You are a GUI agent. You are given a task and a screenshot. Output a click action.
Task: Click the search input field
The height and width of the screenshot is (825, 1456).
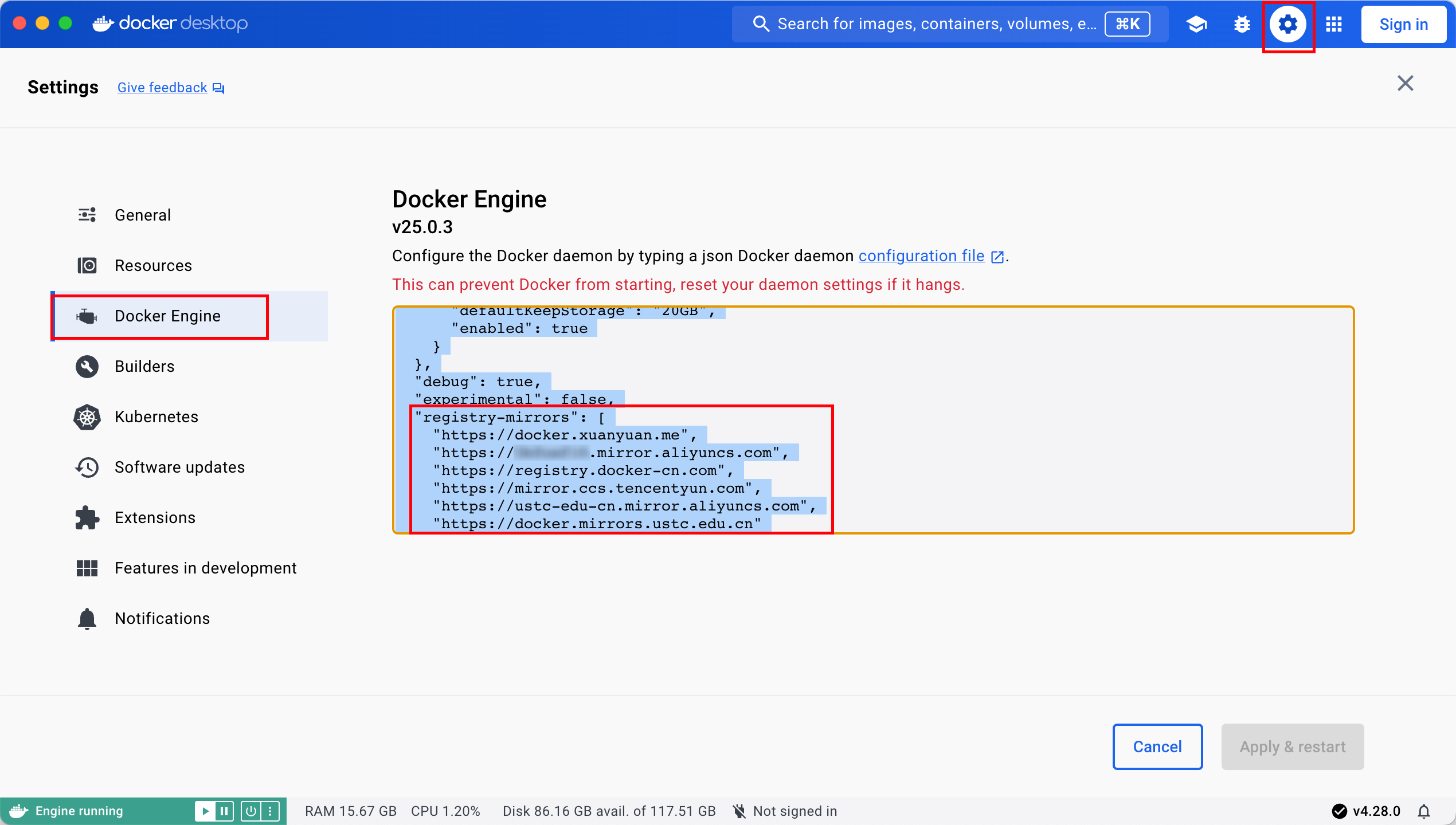coord(950,24)
